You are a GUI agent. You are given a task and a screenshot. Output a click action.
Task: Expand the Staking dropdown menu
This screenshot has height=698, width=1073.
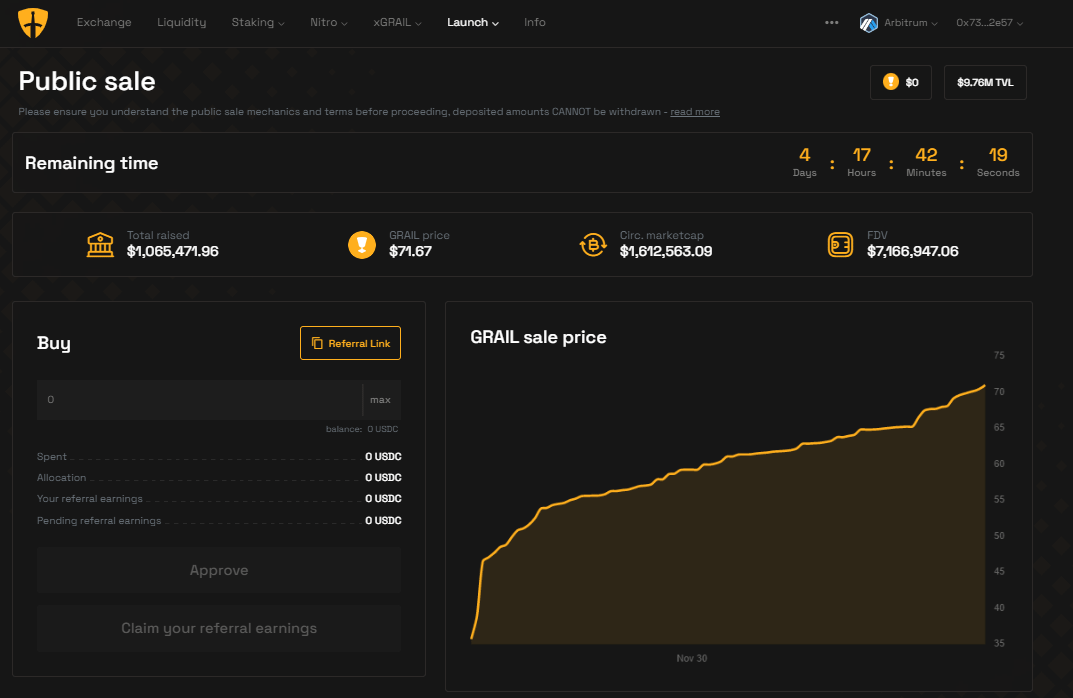(257, 23)
